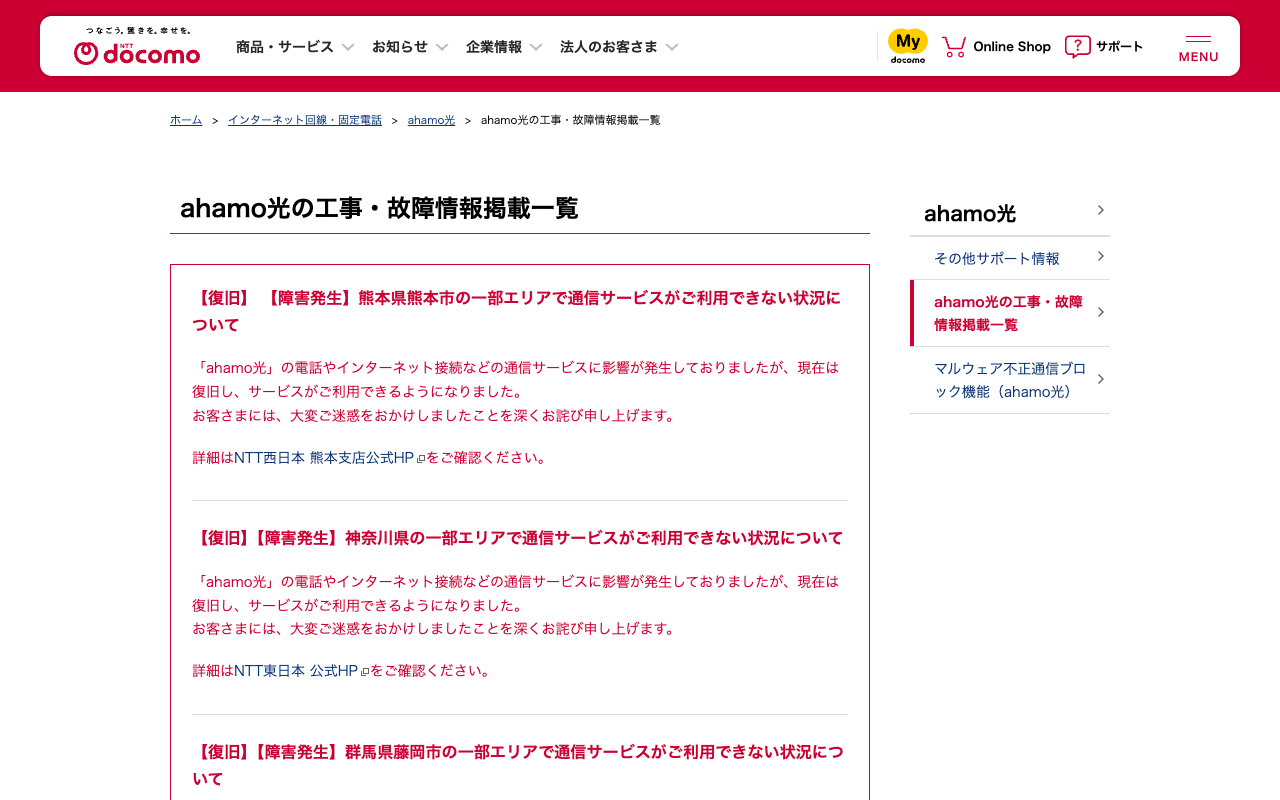1280x800 pixels.
Task: Open the ahamo光 sidebar heading
Action: pyautogui.click(x=1010, y=213)
